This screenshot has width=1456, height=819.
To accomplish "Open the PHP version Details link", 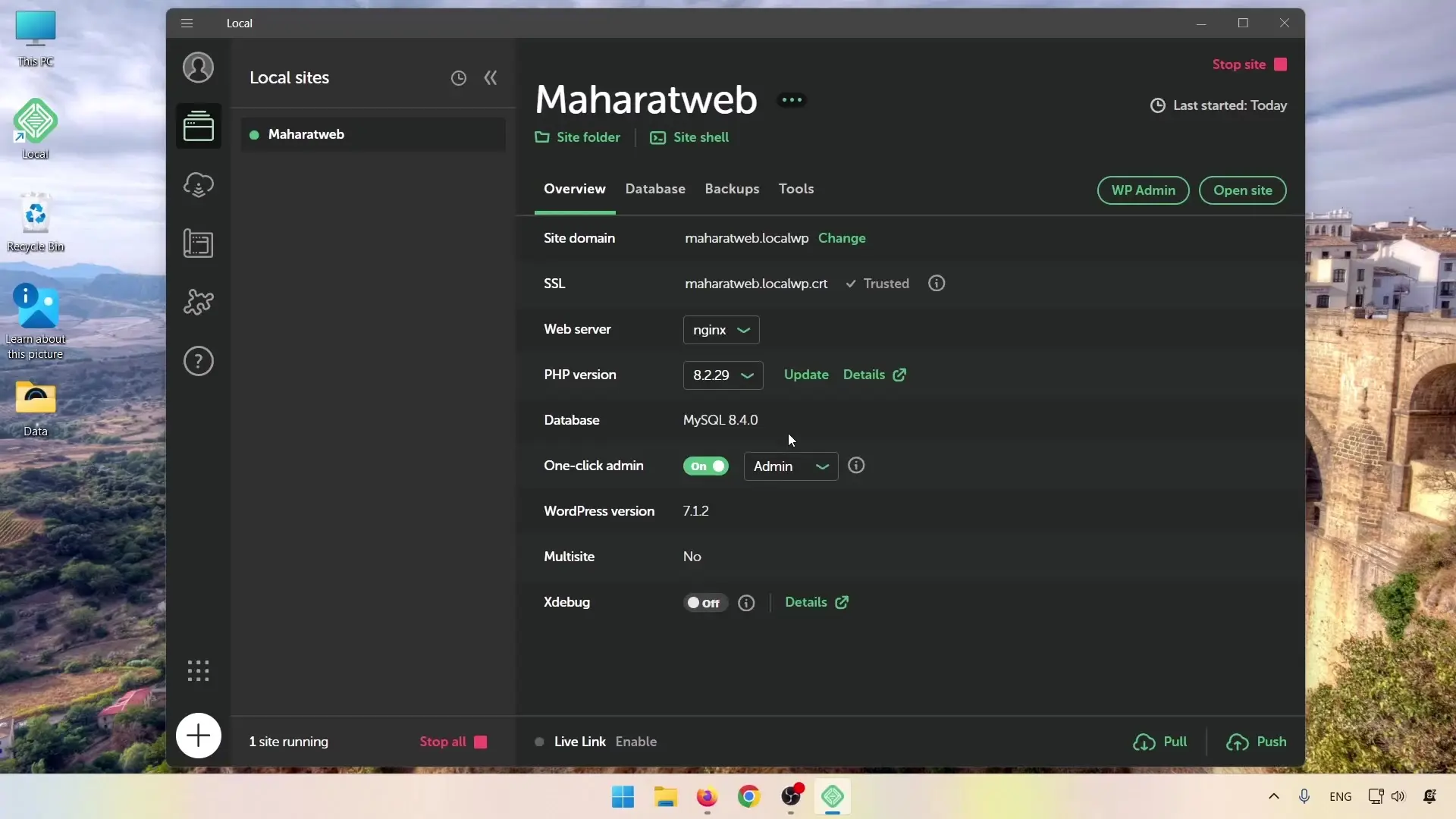I will click(874, 375).
